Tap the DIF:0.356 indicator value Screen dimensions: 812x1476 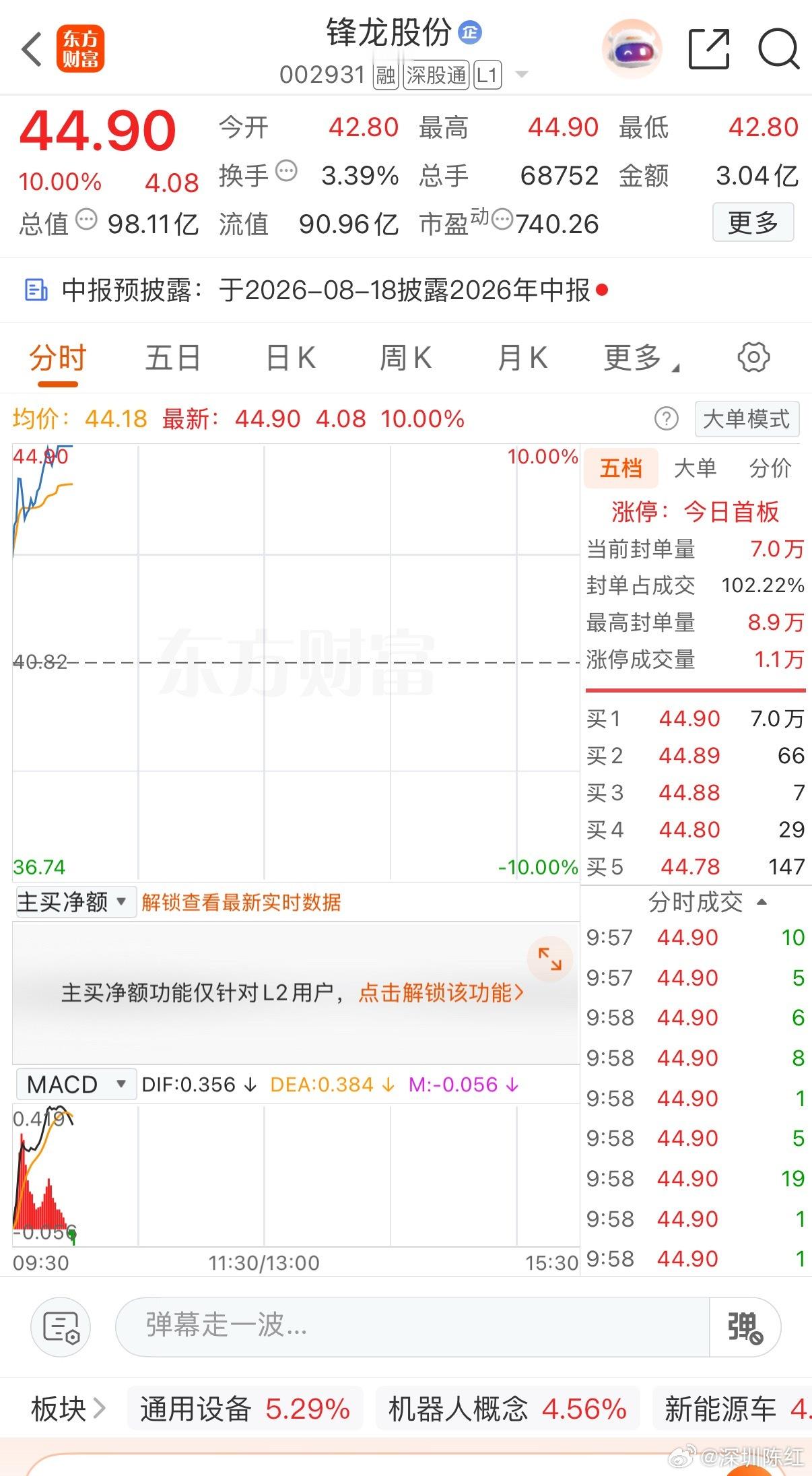199,1085
